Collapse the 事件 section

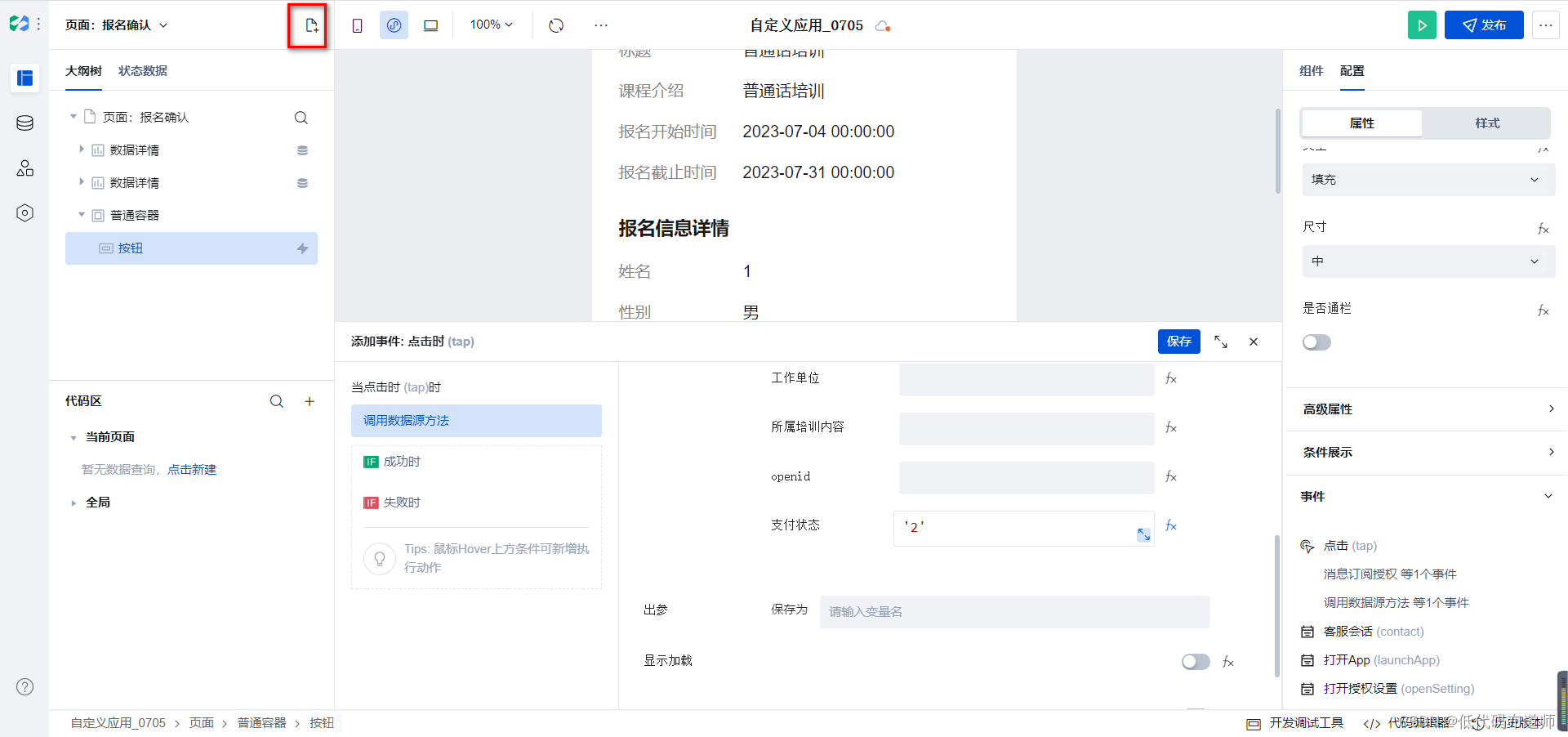coord(1428,496)
